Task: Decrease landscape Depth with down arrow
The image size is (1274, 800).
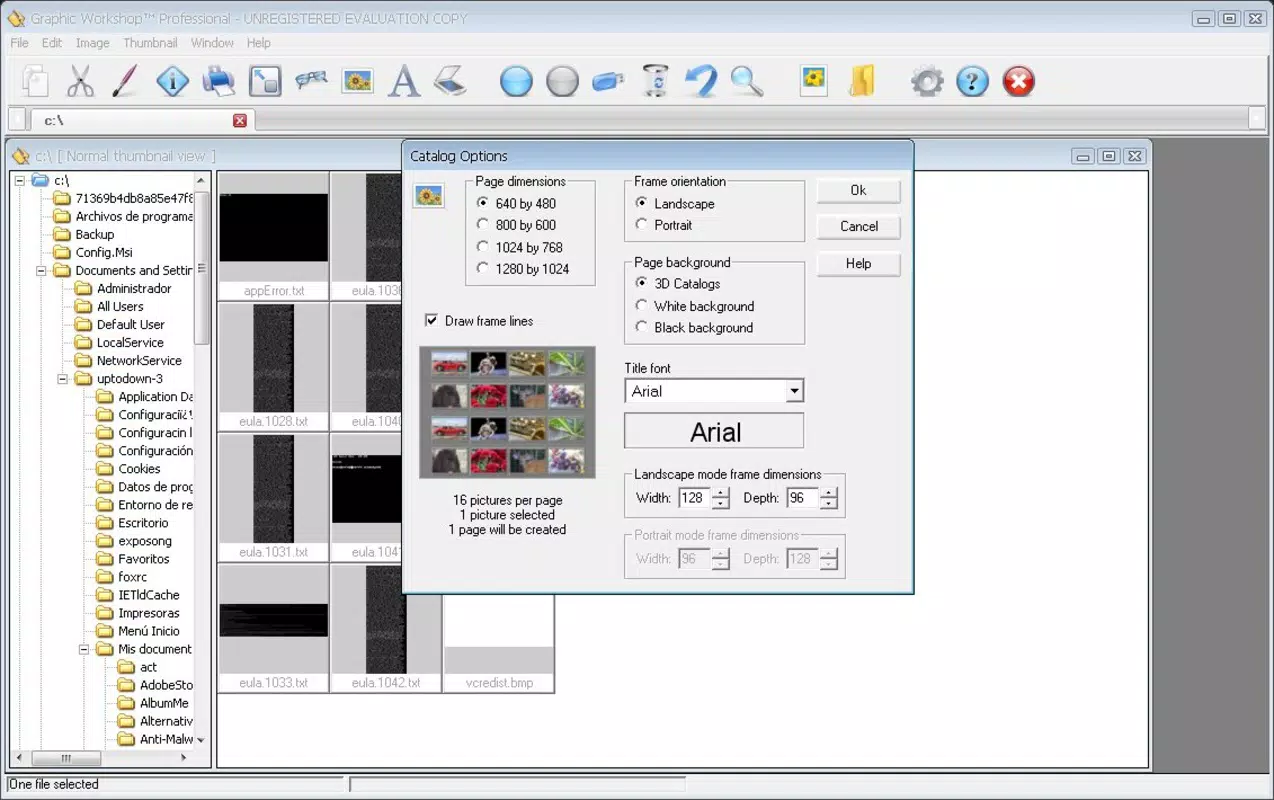Action: (829, 504)
